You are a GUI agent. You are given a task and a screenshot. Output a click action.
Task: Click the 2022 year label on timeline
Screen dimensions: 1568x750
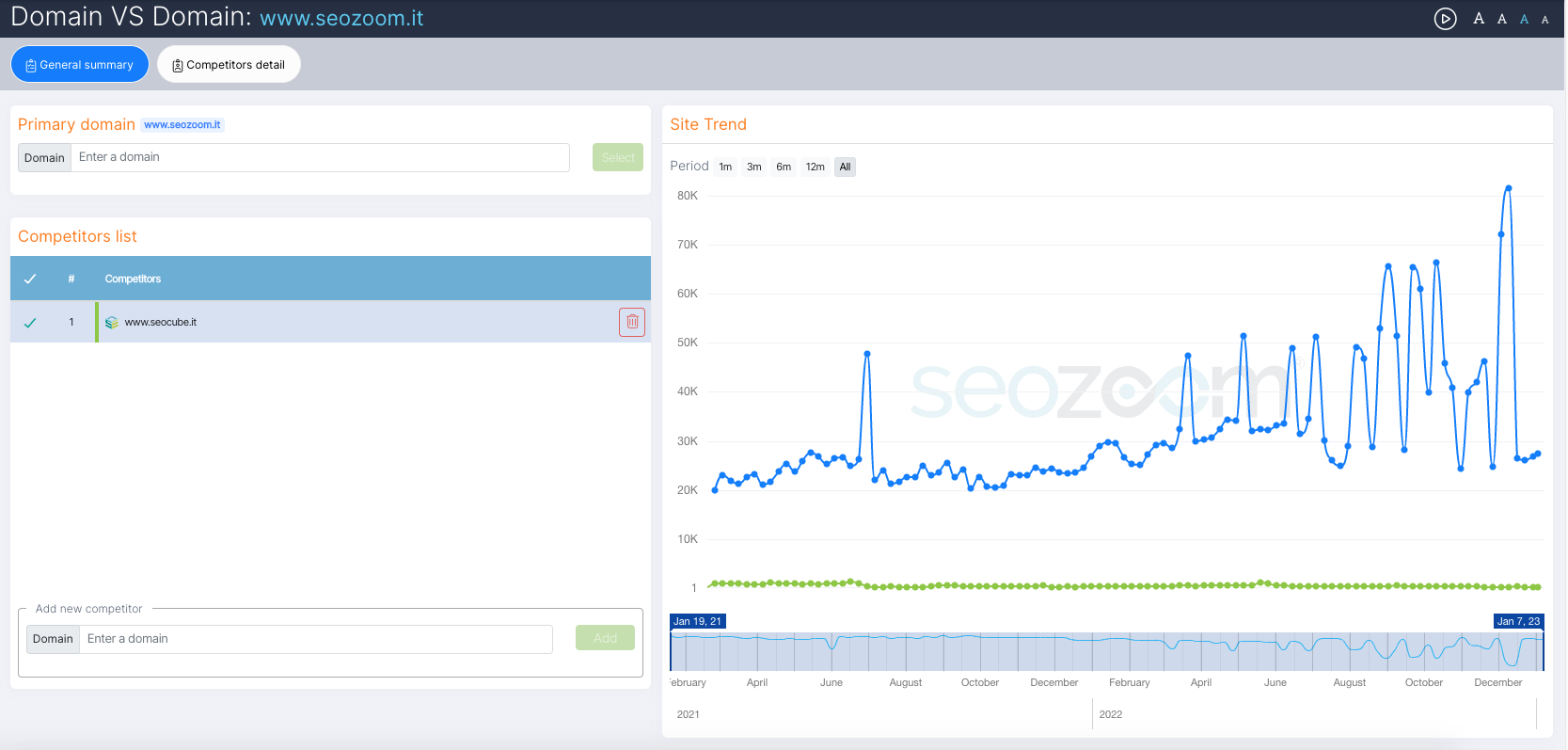pyautogui.click(x=1111, y=714)
